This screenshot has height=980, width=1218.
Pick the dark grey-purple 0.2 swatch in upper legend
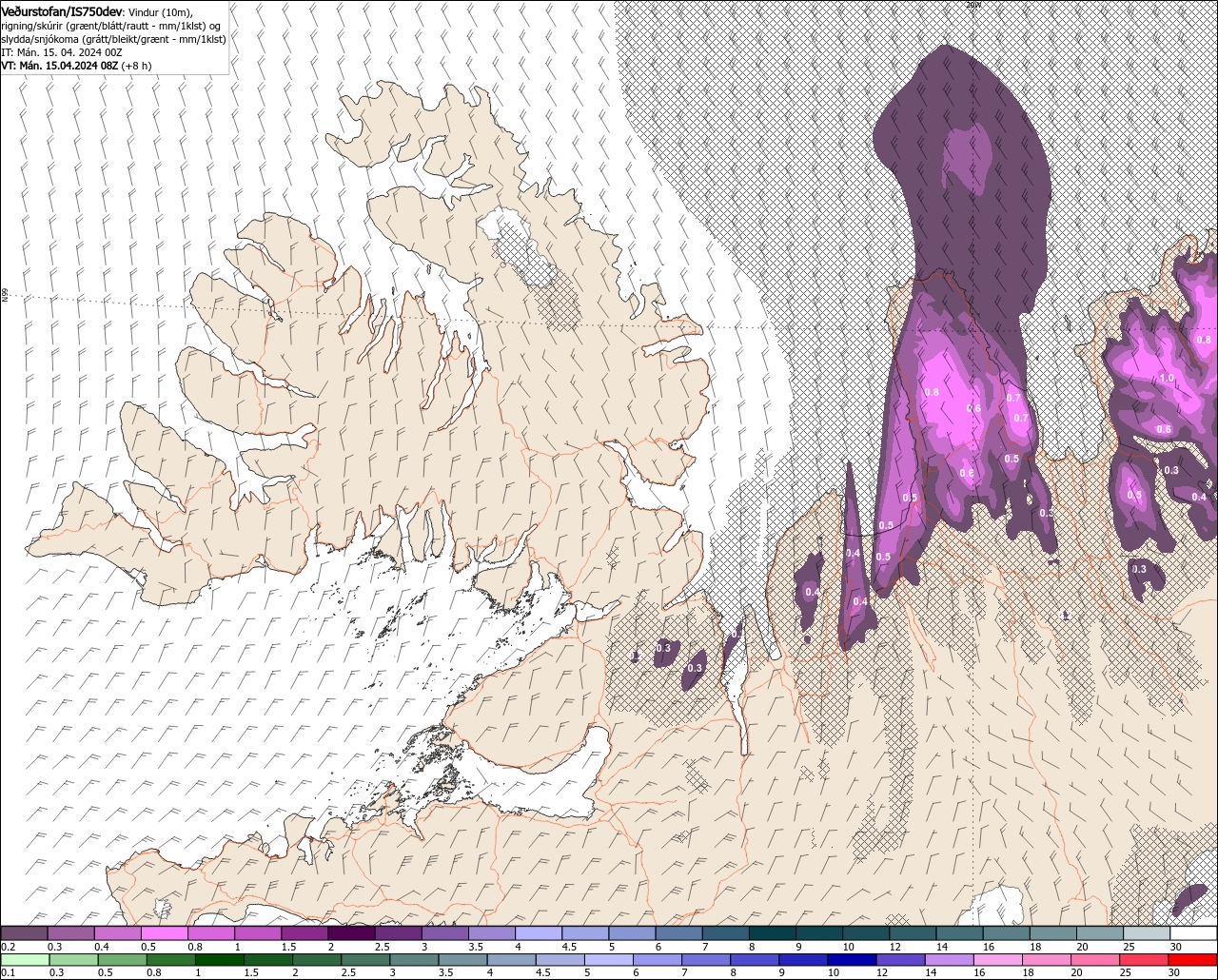pyautogui.click(x=24, y=933)
